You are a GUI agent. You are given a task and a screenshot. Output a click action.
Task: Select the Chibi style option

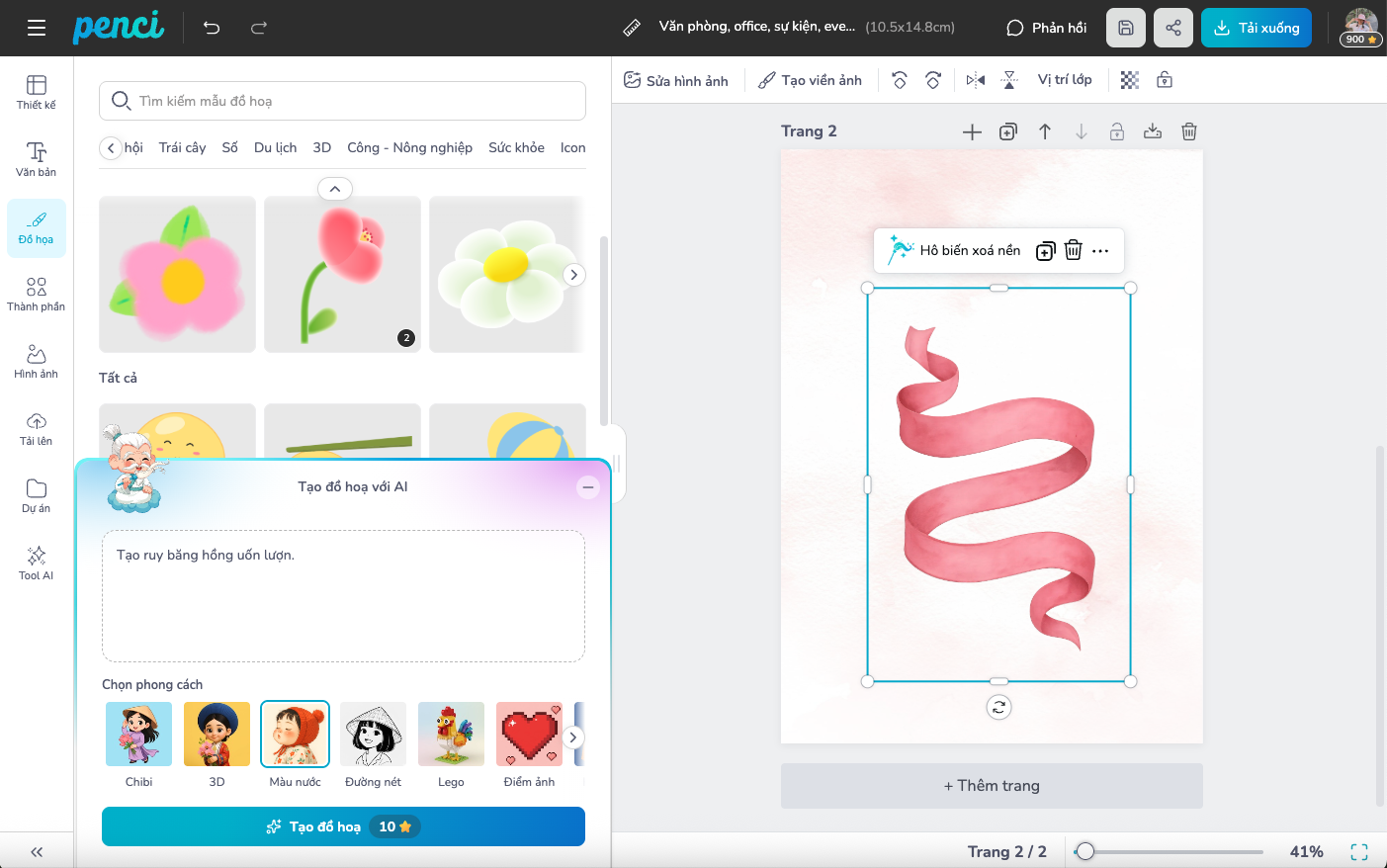138,735
